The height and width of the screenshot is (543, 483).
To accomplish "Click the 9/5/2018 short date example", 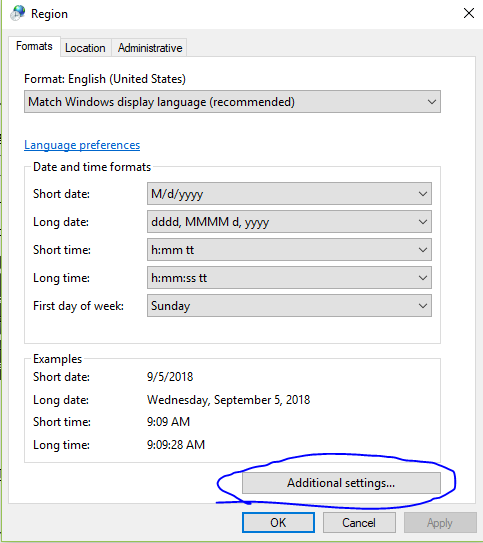I will (x=170, y=377).
